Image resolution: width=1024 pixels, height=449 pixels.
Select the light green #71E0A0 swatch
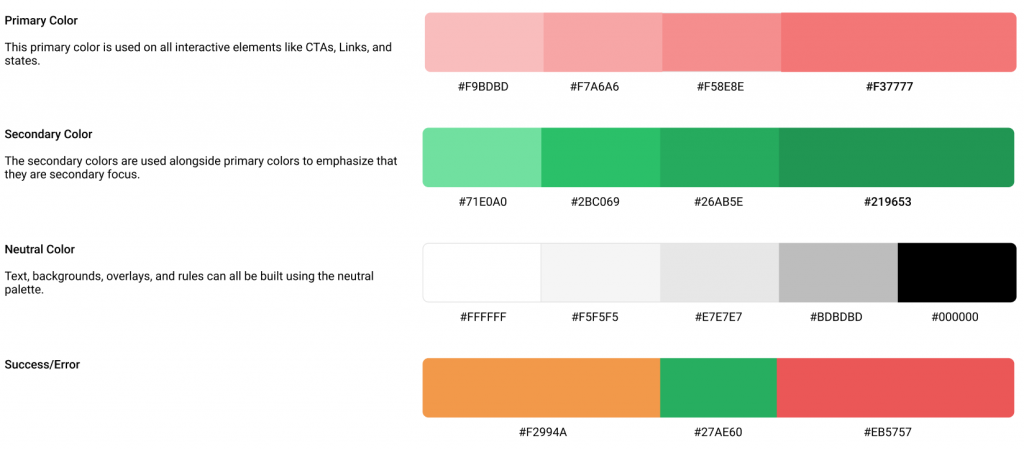pyautogui.click(x=482, y=157)
